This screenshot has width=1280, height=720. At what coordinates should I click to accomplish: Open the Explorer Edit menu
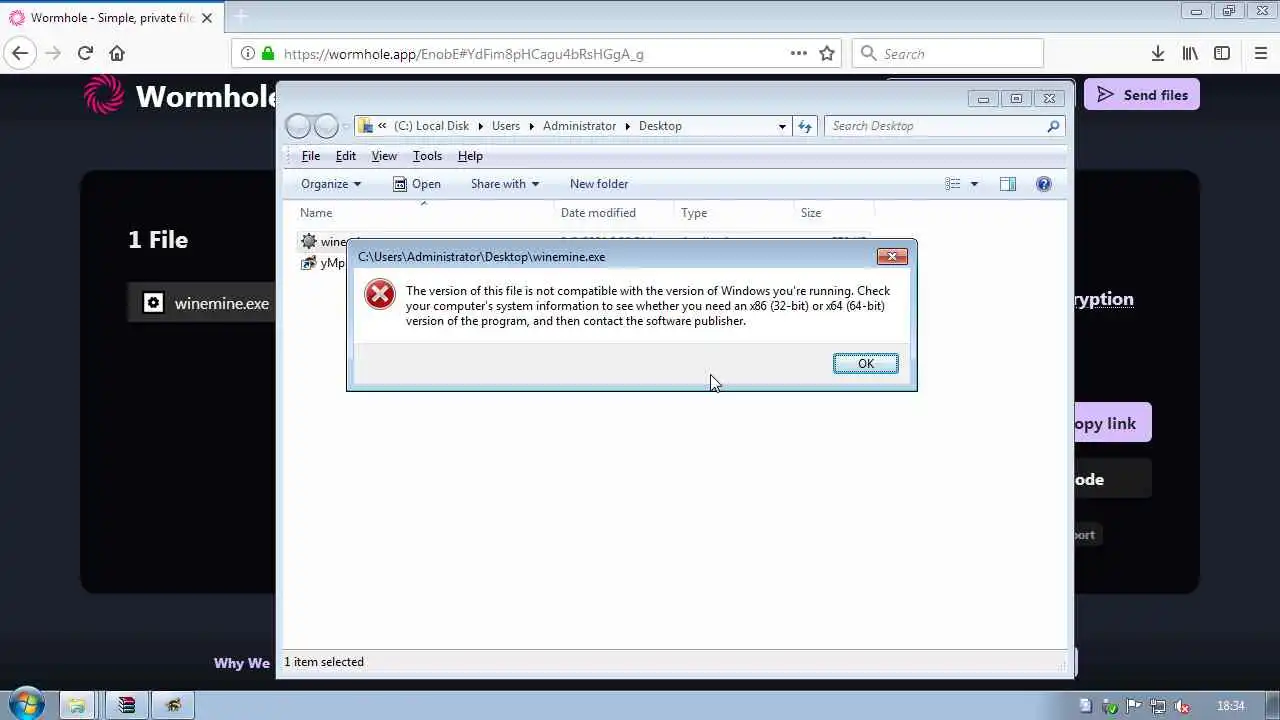click(x=345, y=156)
